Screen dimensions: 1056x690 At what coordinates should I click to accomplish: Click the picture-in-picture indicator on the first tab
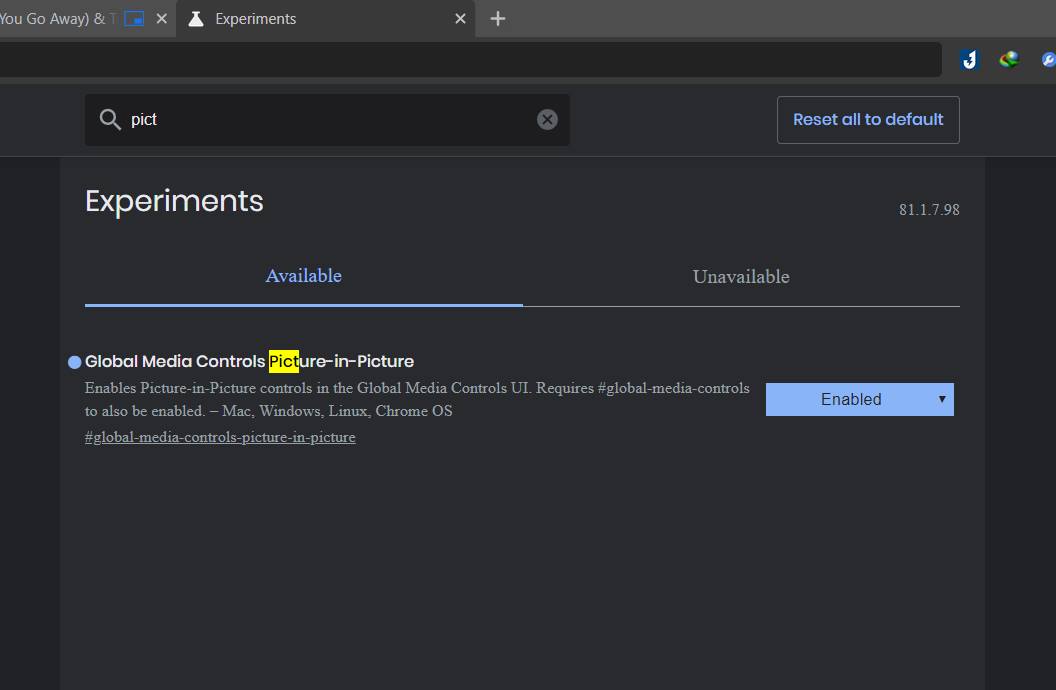[134, 19]
